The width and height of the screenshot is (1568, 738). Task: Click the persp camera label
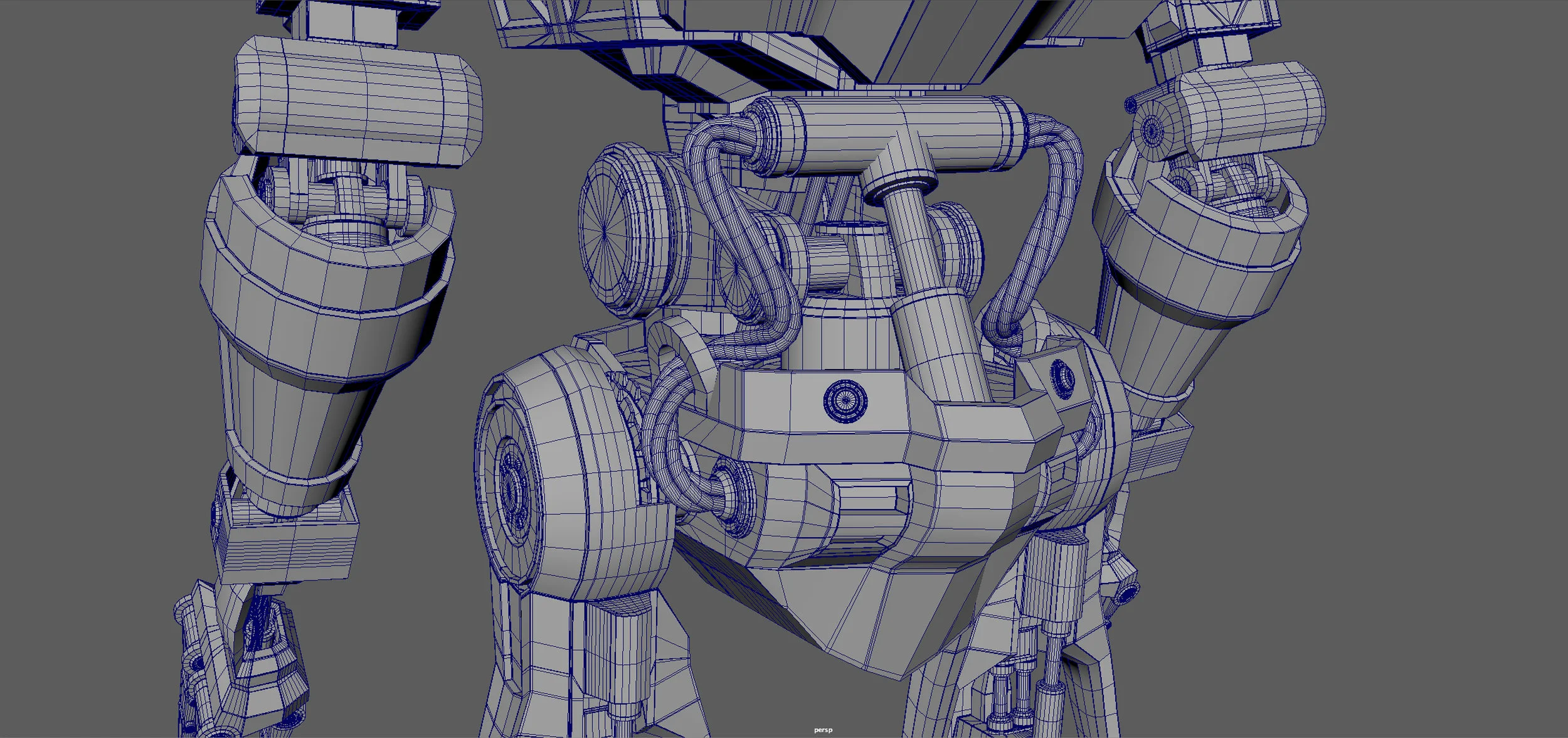823,730
